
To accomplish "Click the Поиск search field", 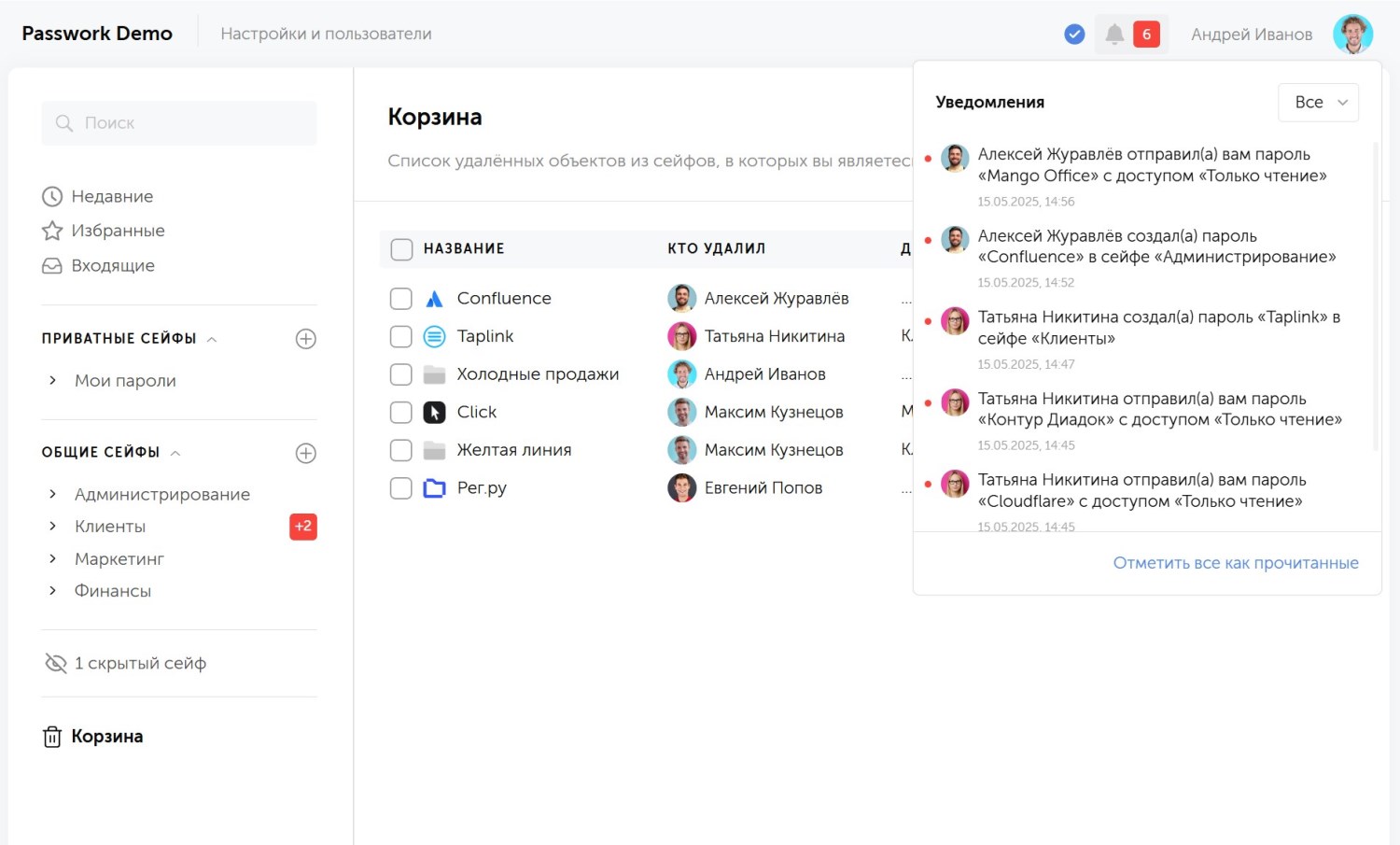I will [x=179, y=123].
